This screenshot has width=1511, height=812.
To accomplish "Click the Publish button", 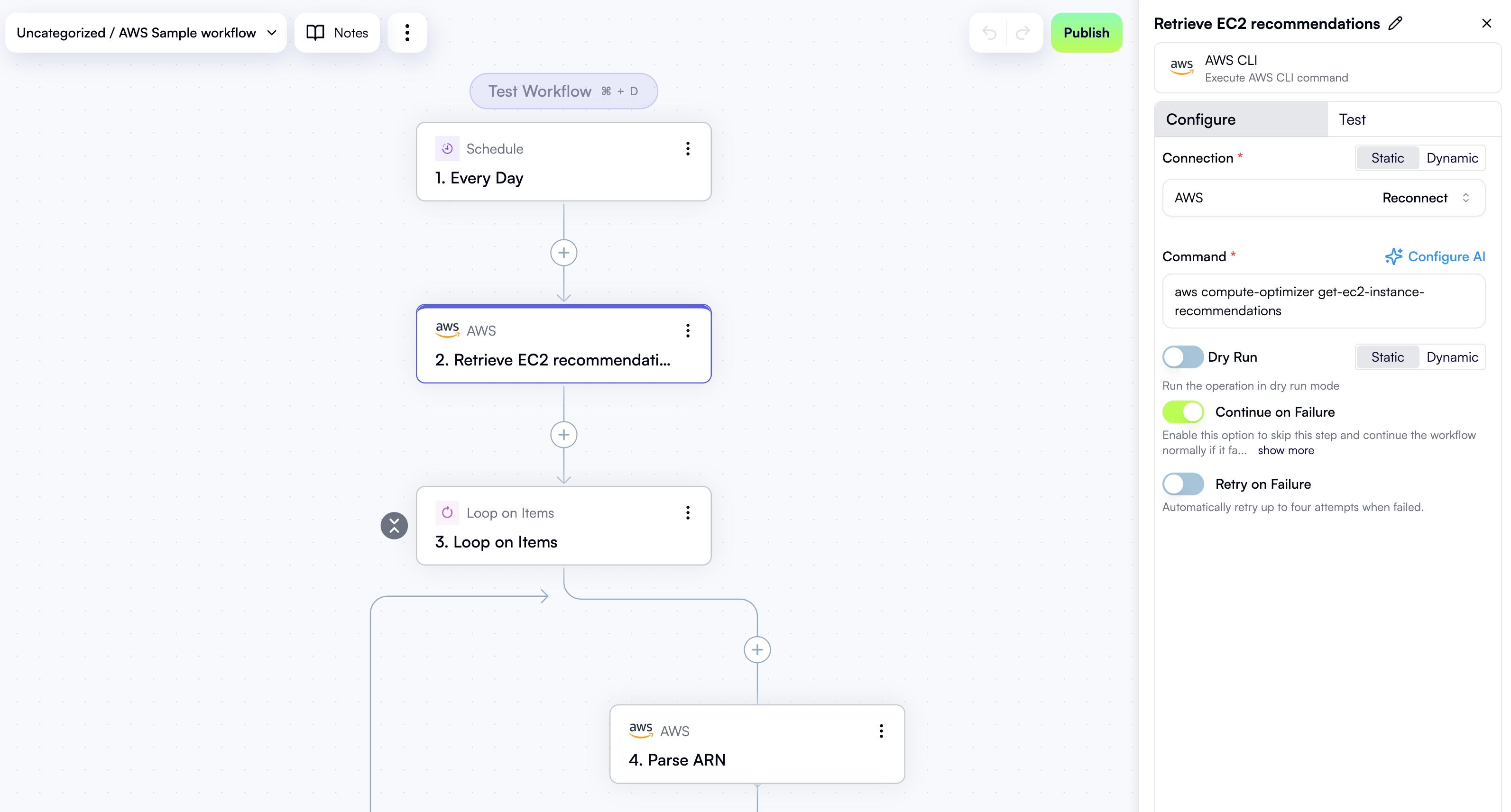I will coord(1086,32).
